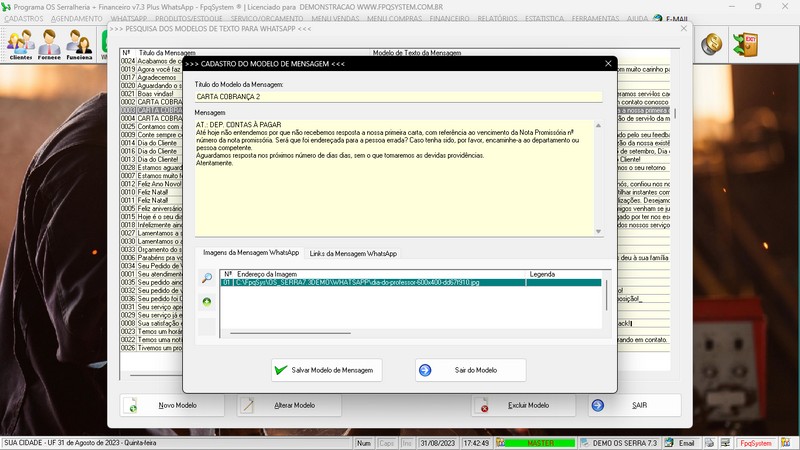Switch to Links da Mensagem WhatsApp tab

point(353,254)
